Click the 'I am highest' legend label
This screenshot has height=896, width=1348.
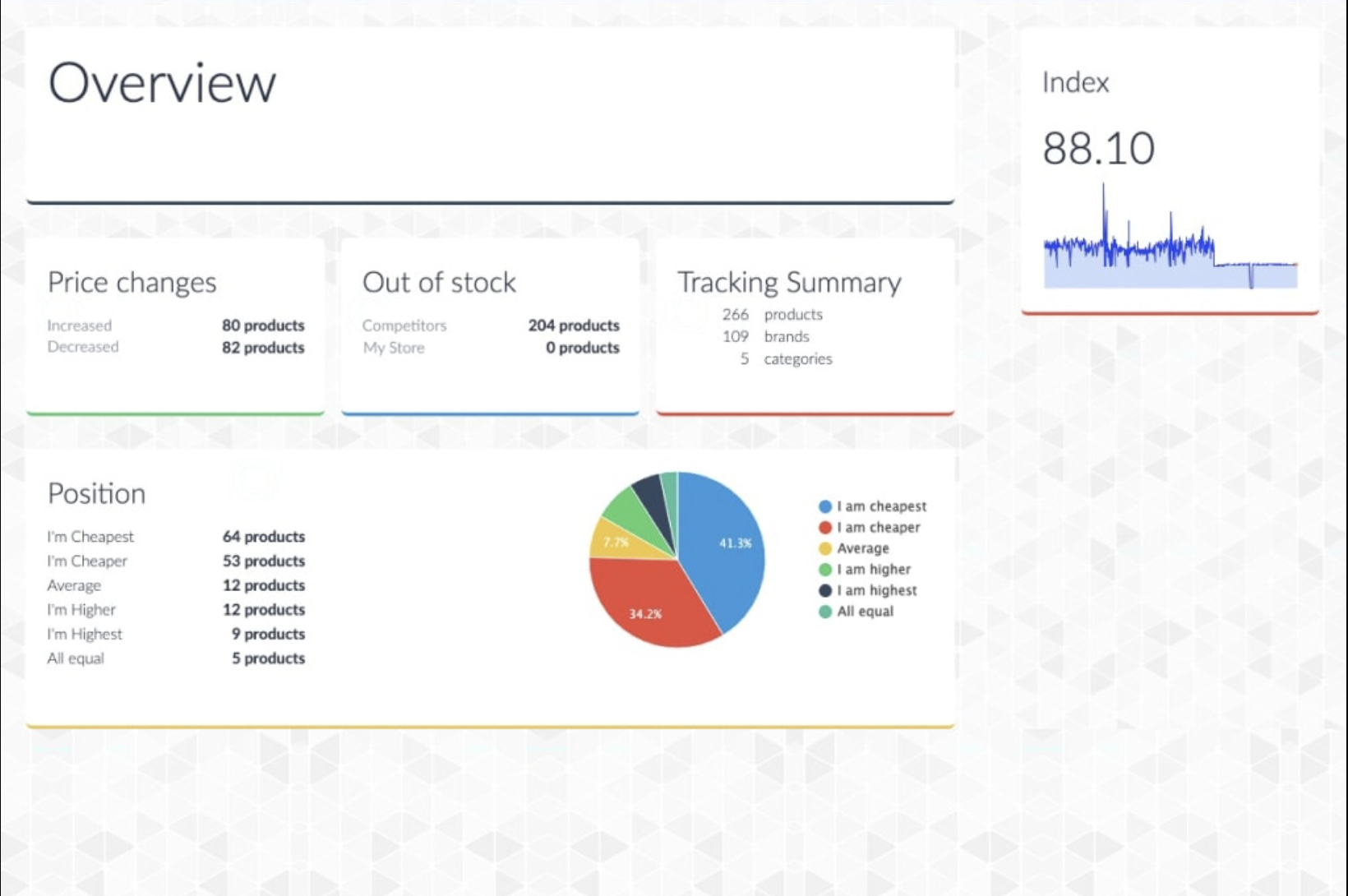point(877,590)
